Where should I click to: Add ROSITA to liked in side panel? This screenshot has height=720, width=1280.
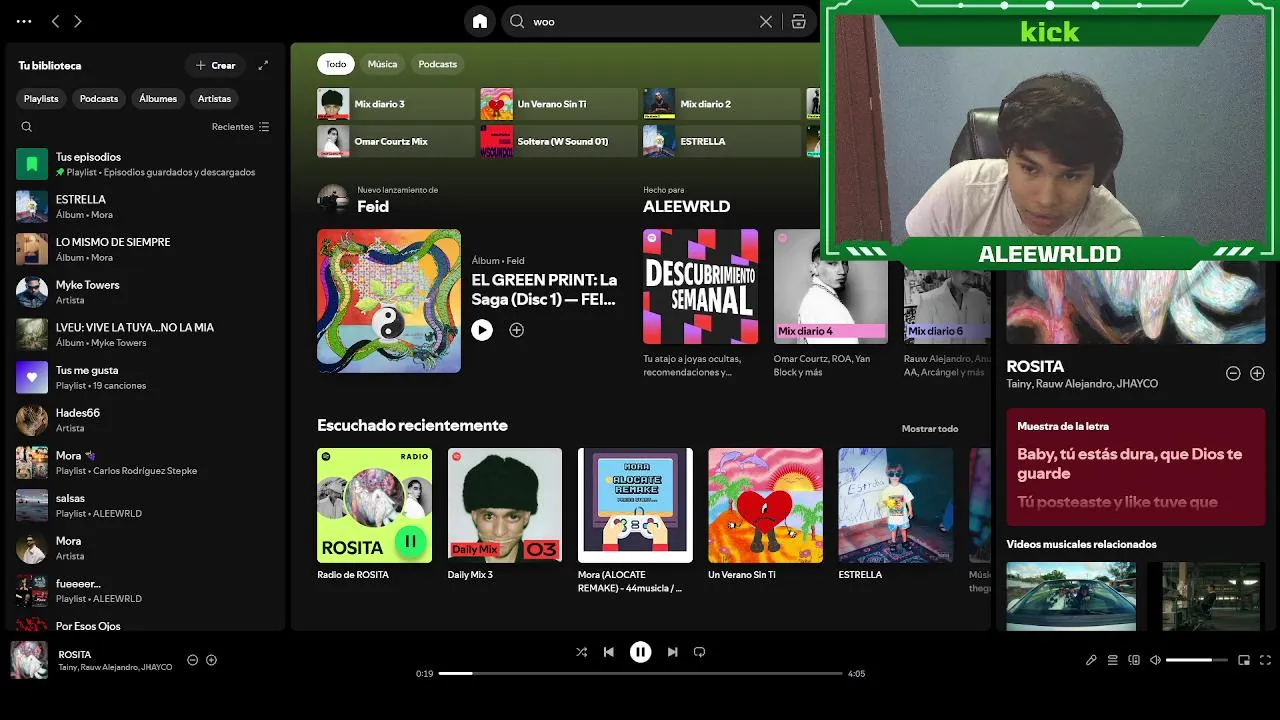1257,373
